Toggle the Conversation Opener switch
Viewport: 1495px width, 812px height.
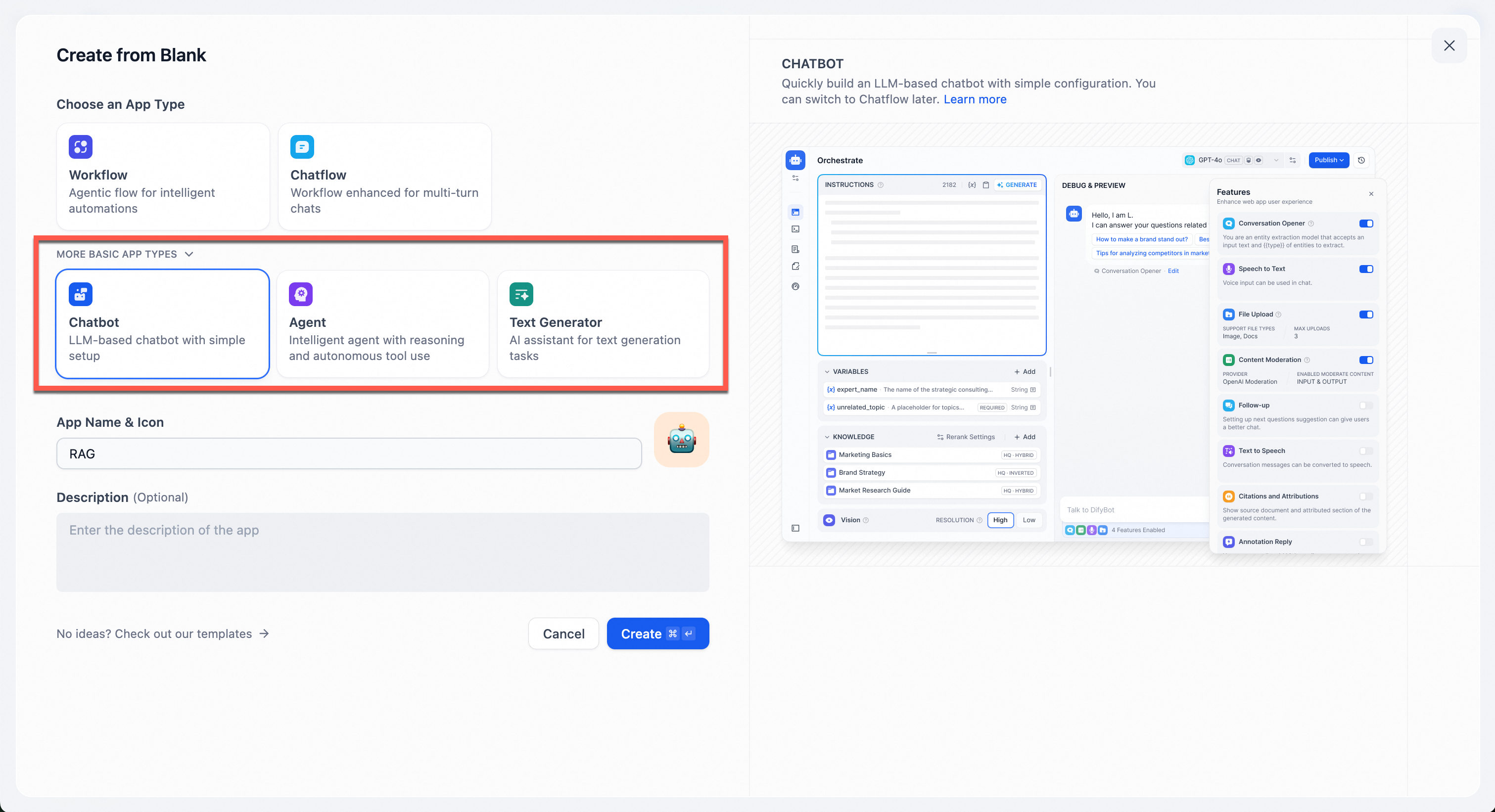click(x=1365, y=224)
